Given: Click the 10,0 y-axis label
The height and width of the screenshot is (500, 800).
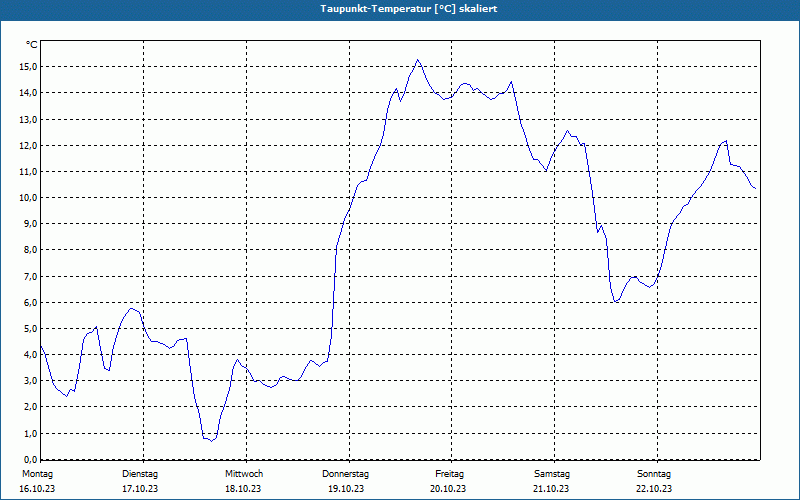Looking at the screenshot, I should coord(28,198).
